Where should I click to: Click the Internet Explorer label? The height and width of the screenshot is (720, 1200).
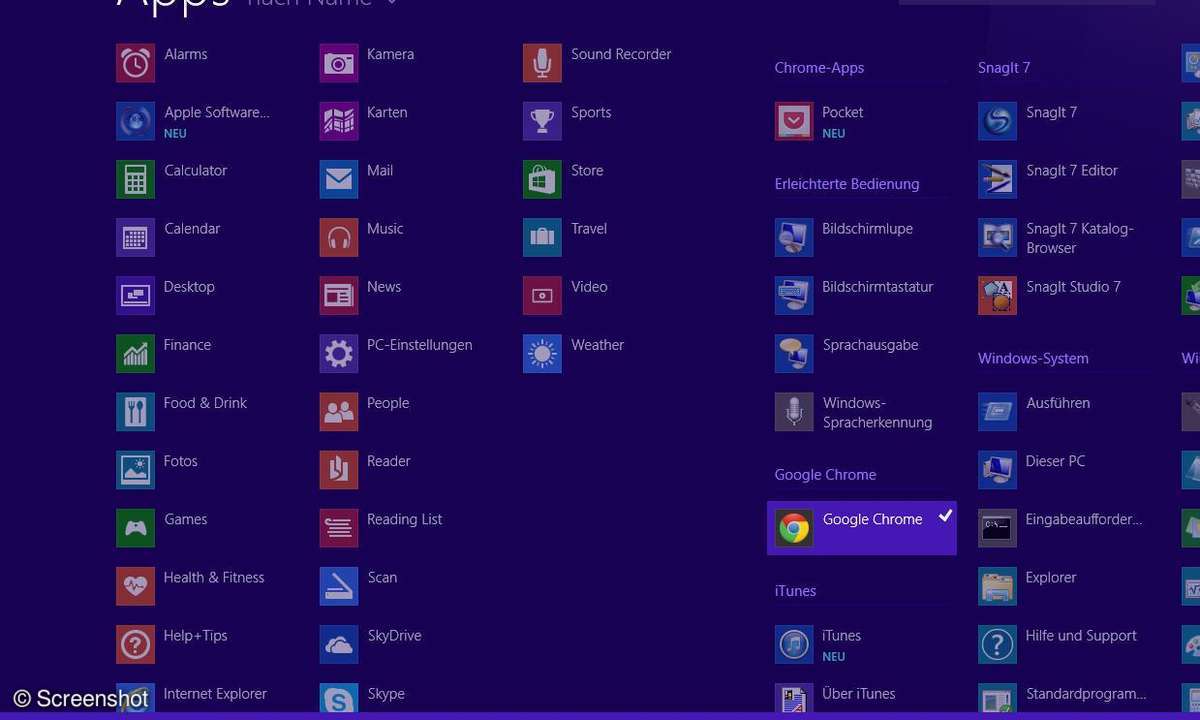point(215,694)
